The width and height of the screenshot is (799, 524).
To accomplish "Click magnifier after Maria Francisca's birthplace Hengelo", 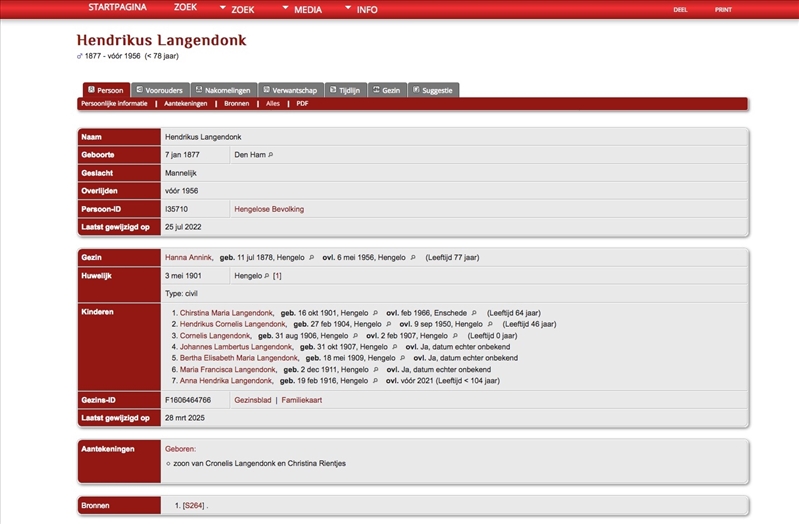I will (376, 370).
